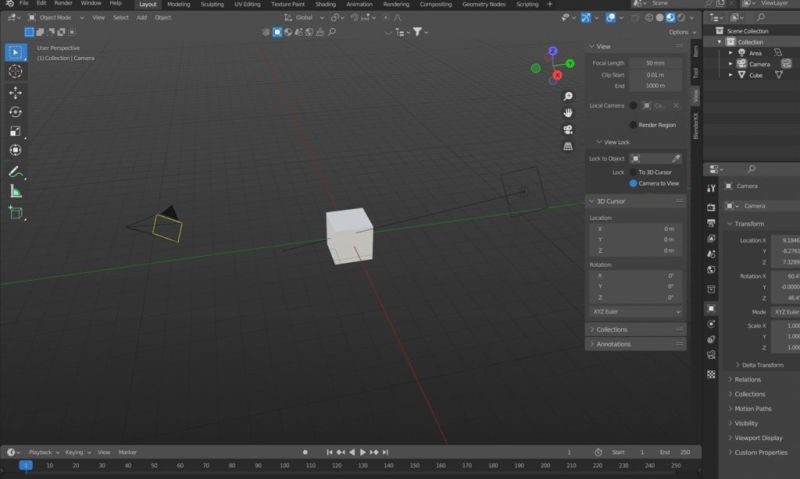The image size is (800, 479).
Task: Select the Transform tool
Action: (15, 150)
